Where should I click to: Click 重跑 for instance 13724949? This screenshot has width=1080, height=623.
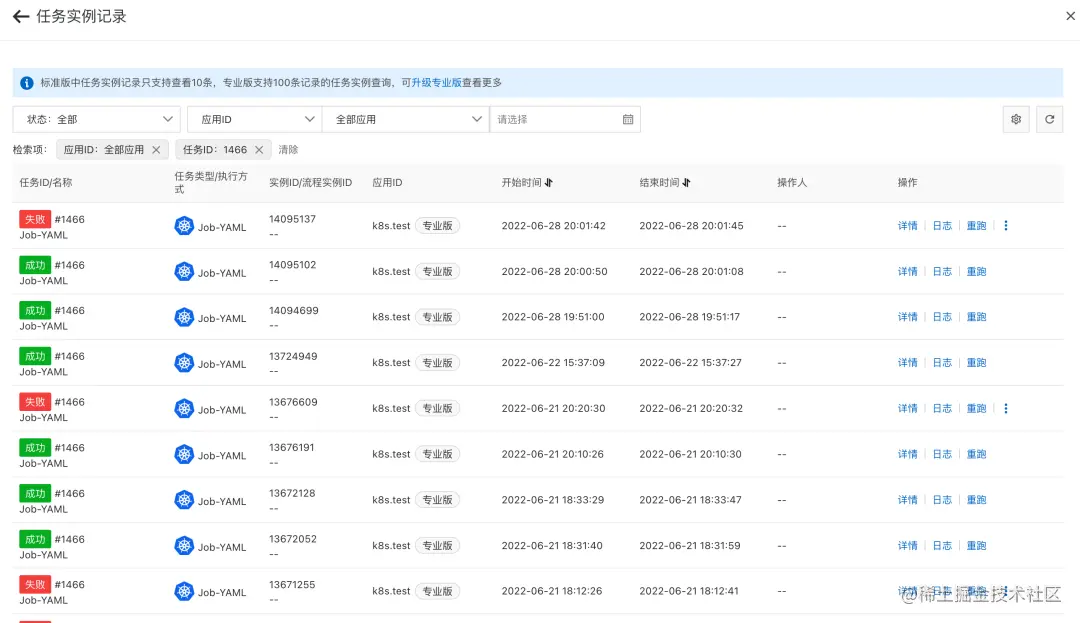pyautogui.click(x=976, y=363)
